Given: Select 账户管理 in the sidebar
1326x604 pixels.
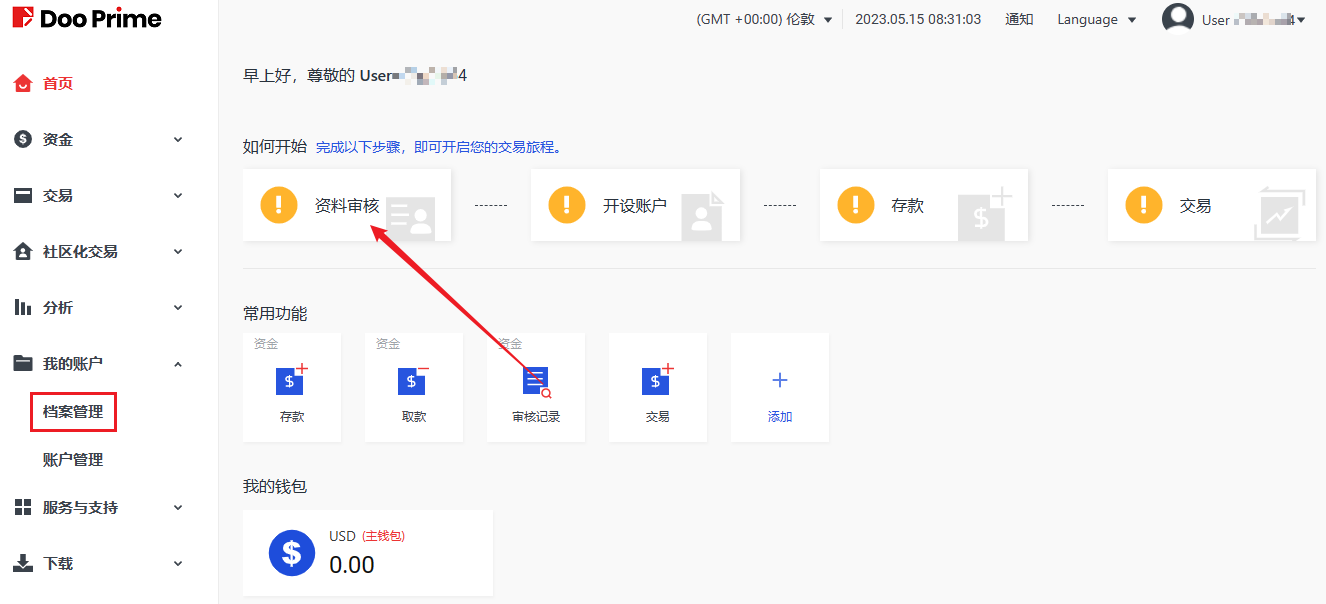Looking at the screenshot, I should (x=73, y=460).
